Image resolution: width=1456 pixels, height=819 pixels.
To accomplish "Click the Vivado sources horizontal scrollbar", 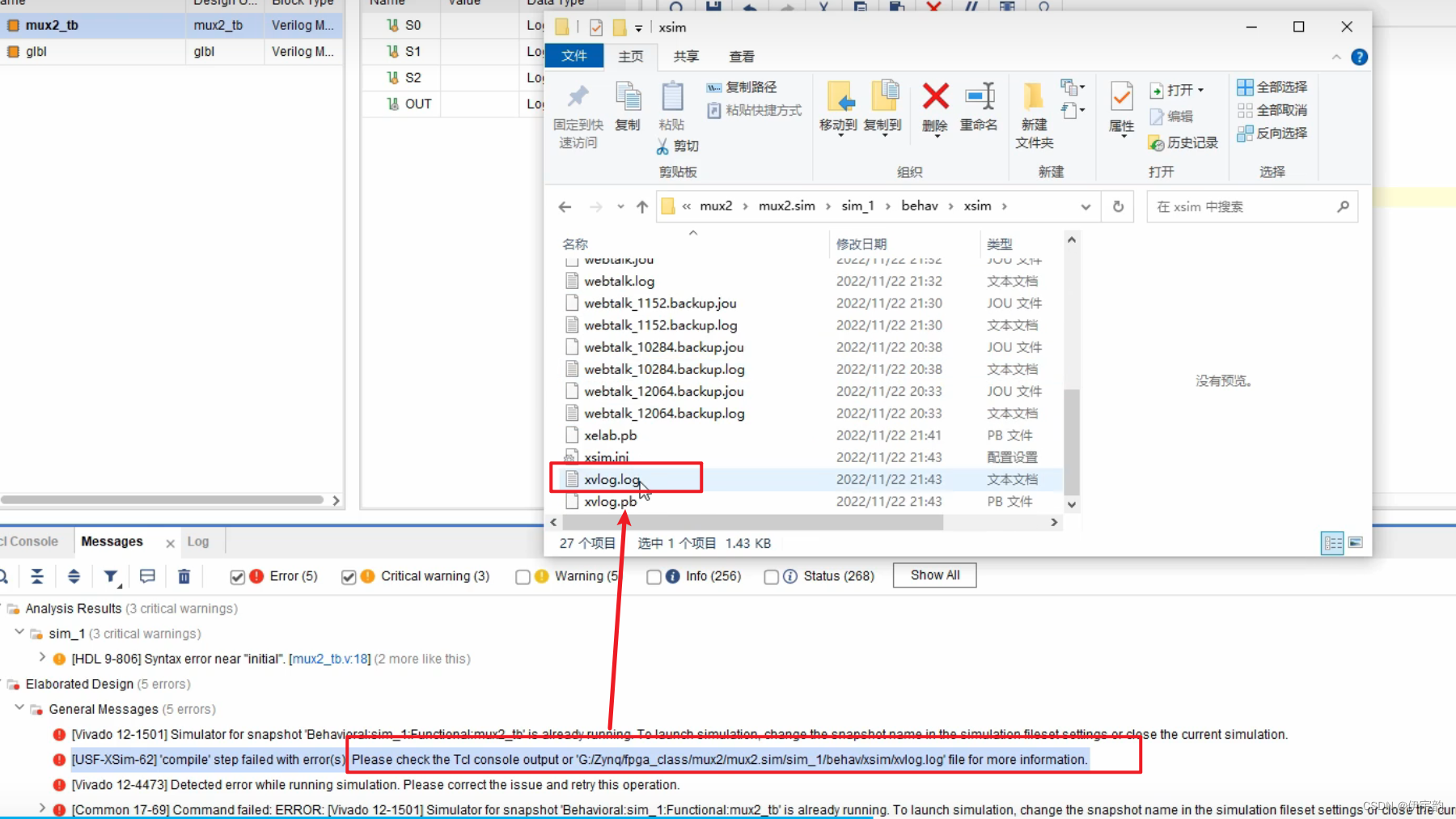I will click(x=162, y=500).
